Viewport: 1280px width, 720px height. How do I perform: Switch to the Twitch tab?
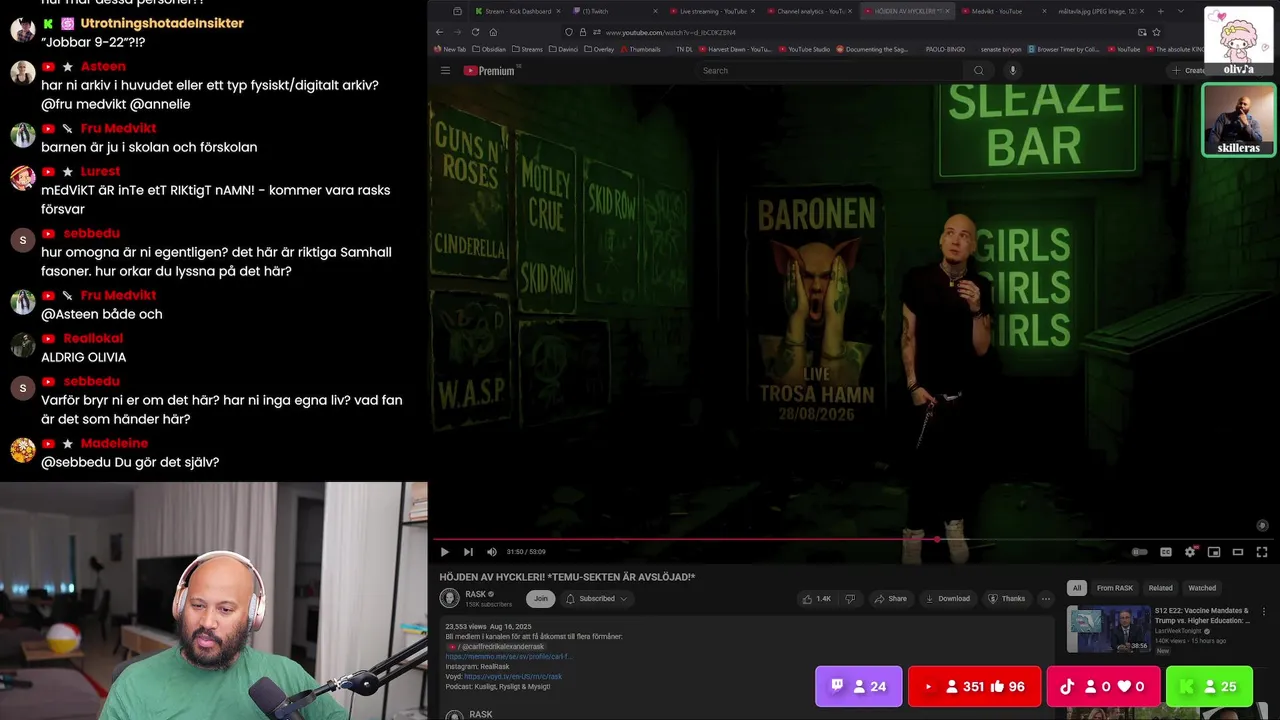click(614, 11)
